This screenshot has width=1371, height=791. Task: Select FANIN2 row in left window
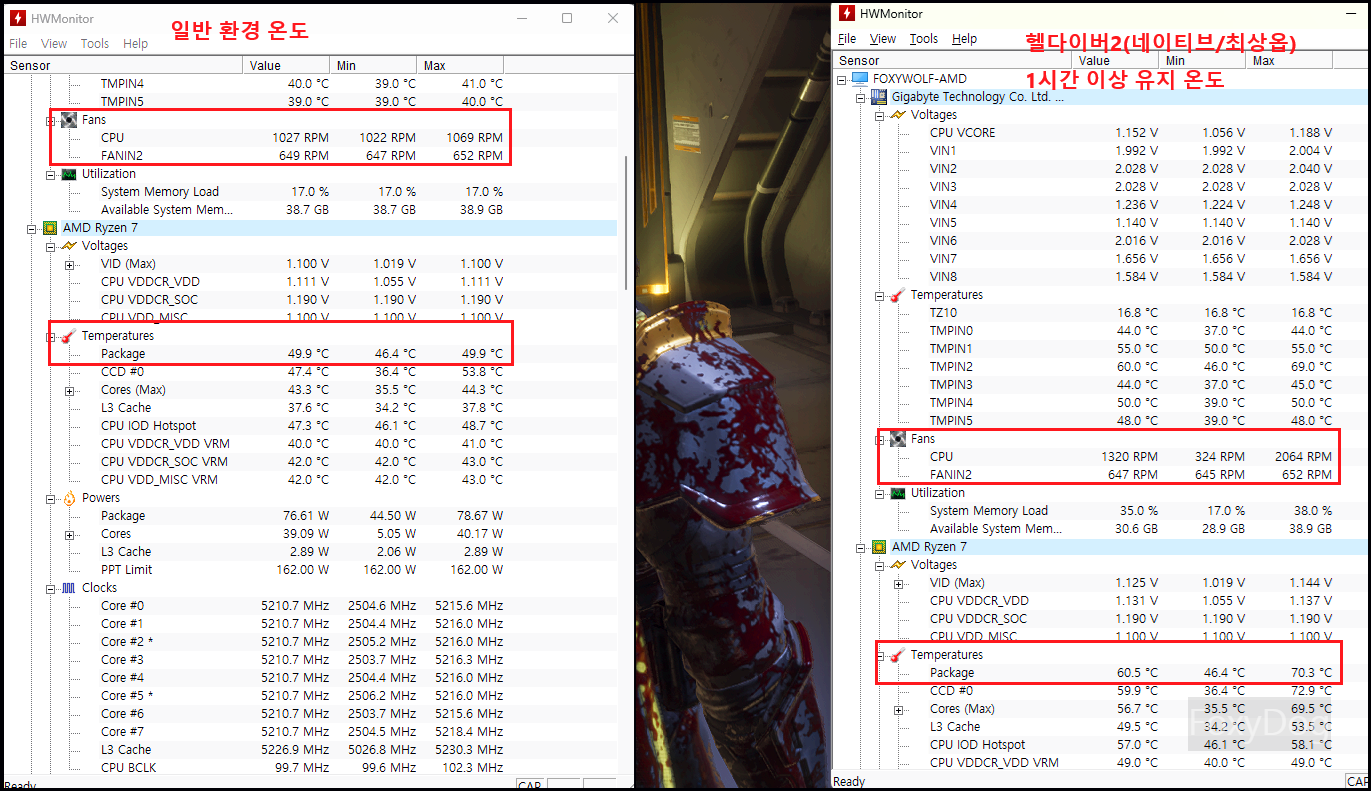310,156
